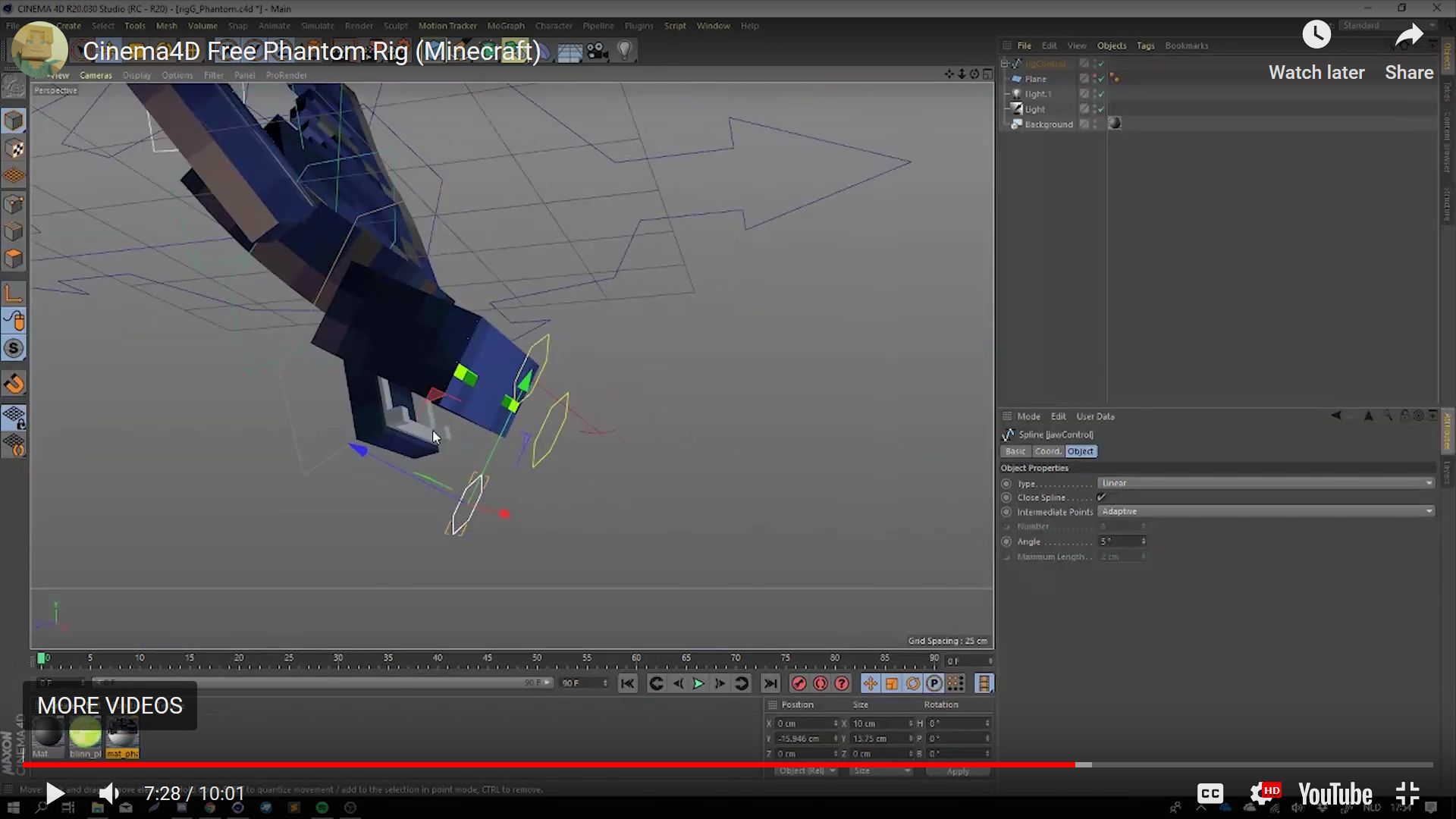Open Object (Rel) coordinate dropdown
The image size is (1456, 819).
(807, 771)
